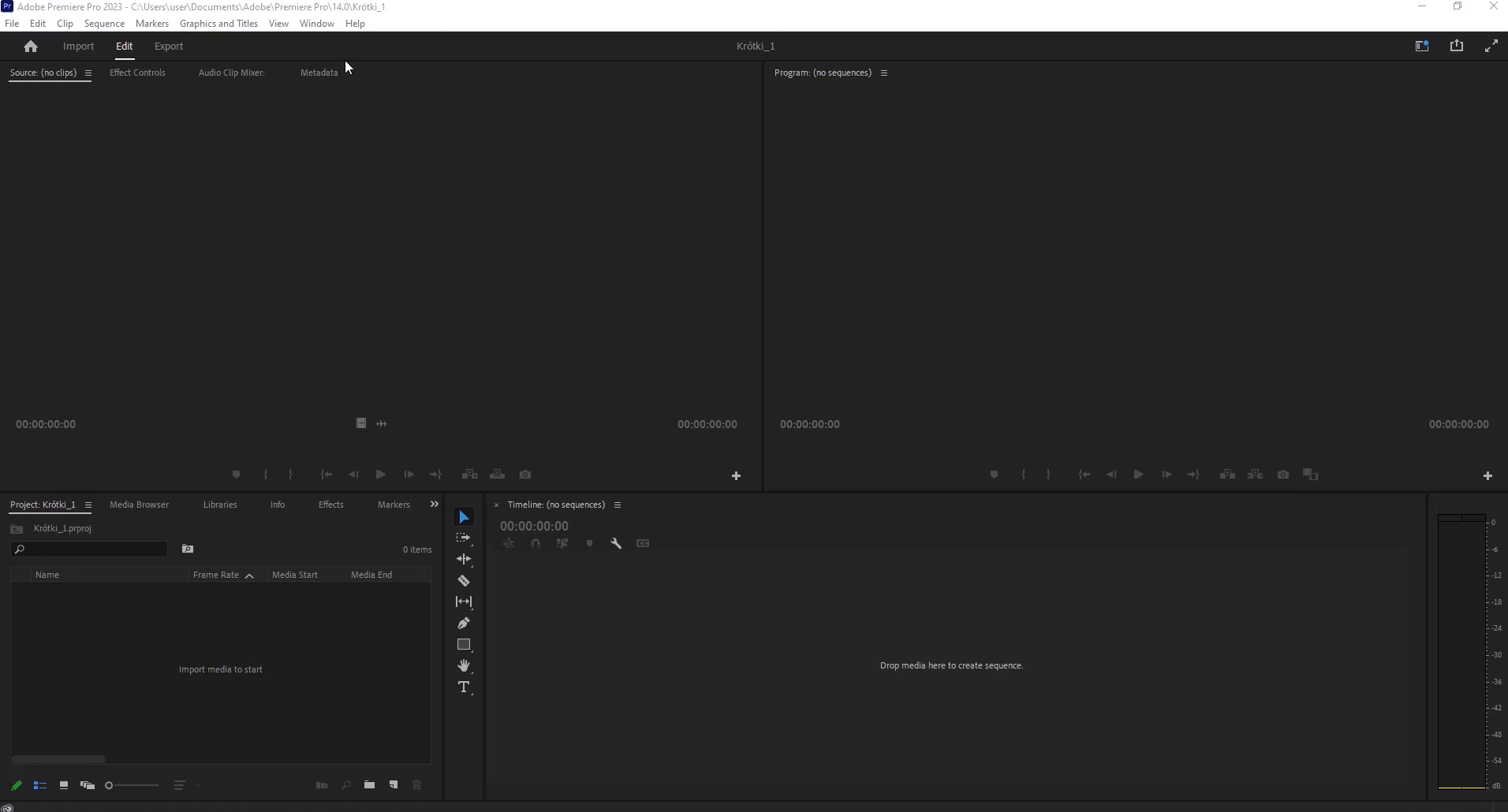Viewport: 1508px width, 812px height.
Task: Click the Extract icon in Program monitor
Action: point(1255,475)
